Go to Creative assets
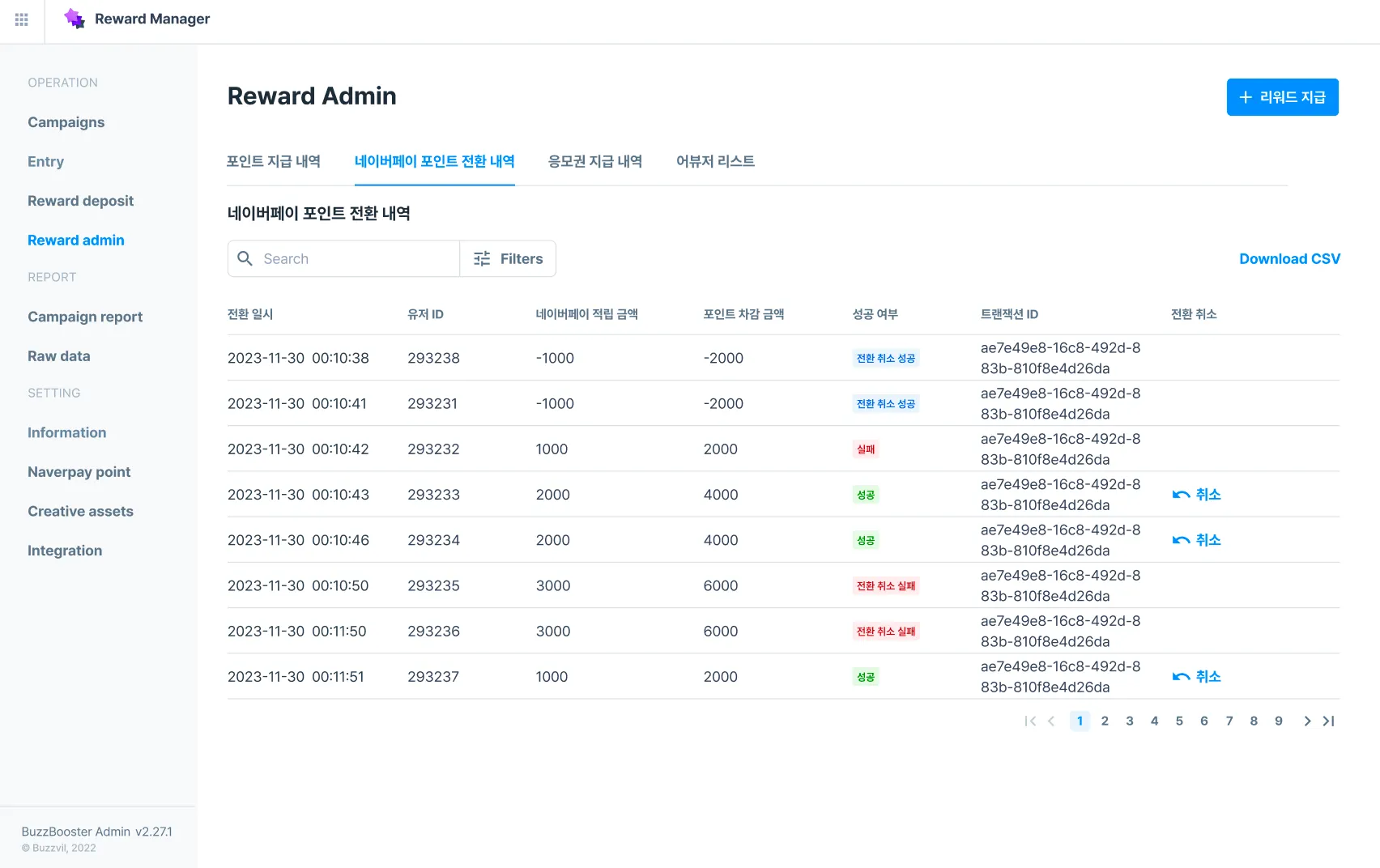Screen dimensions: 1380x868 pos(80,511)
